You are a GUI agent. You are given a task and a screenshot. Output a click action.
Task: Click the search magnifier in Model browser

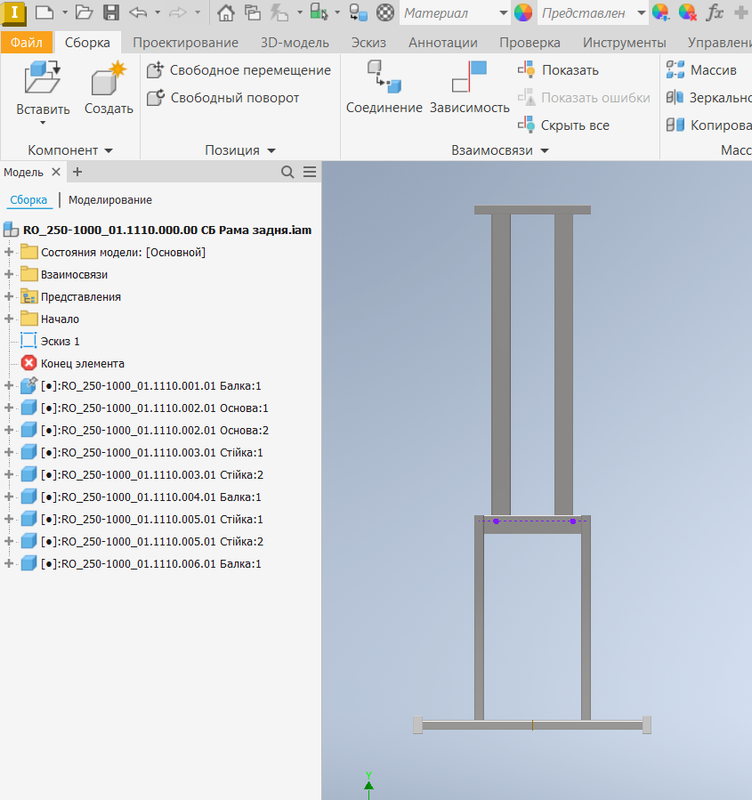tap(287, 172)
